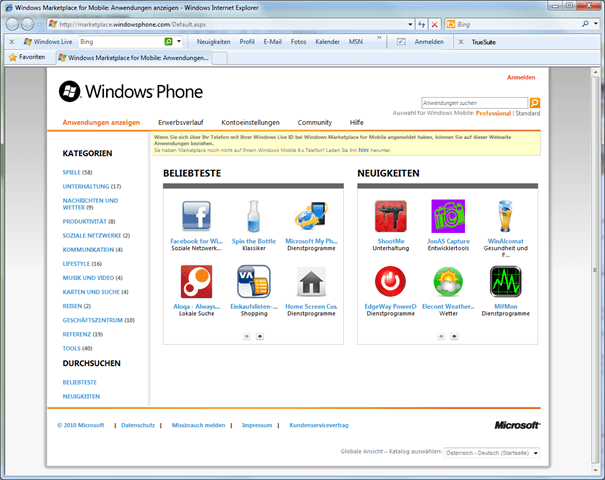Click the vertical scrollbar down arrow
Screen dimensions: 605x480
(595, 470)
